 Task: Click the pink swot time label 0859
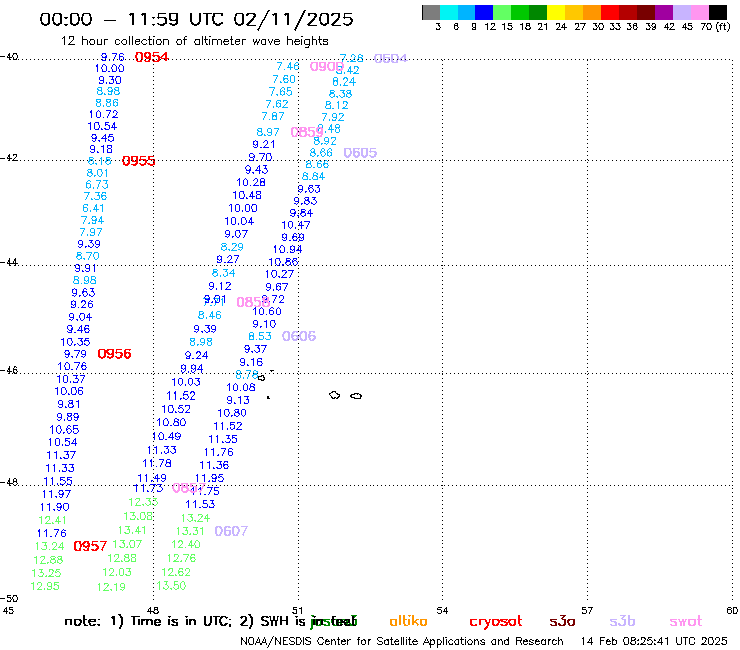(x=307, y=132)
